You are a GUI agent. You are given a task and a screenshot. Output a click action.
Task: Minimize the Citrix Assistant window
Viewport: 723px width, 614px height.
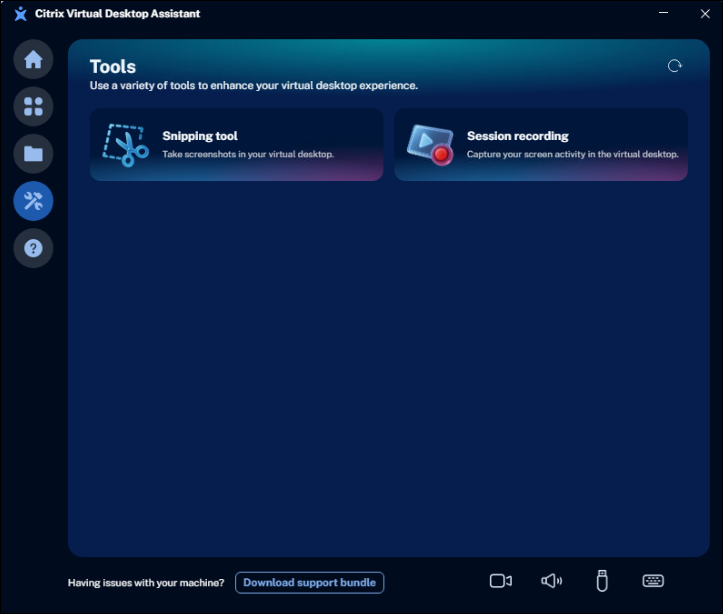pos(664,13)
